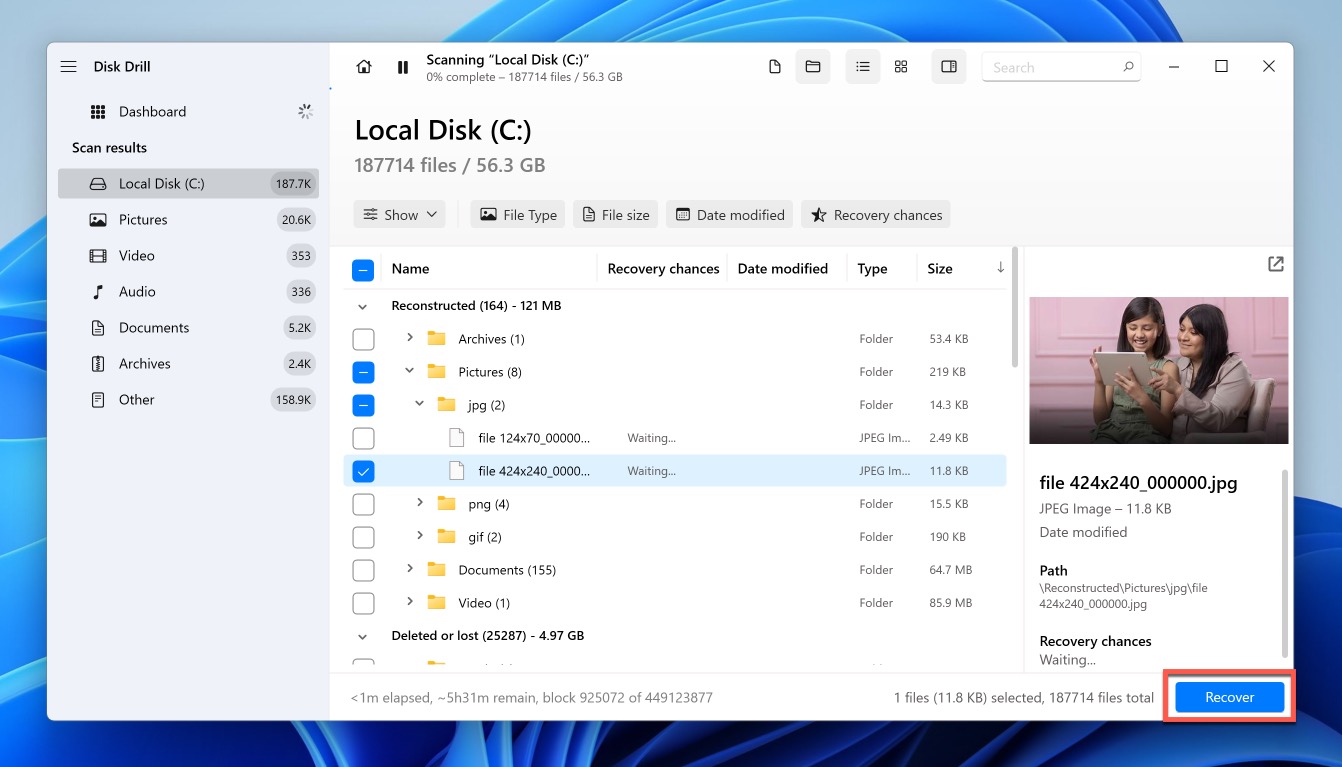The height and width of the screenshot is (767, 1342).
Task: Open Documents category in sidebar
Action: click(188, 328)
